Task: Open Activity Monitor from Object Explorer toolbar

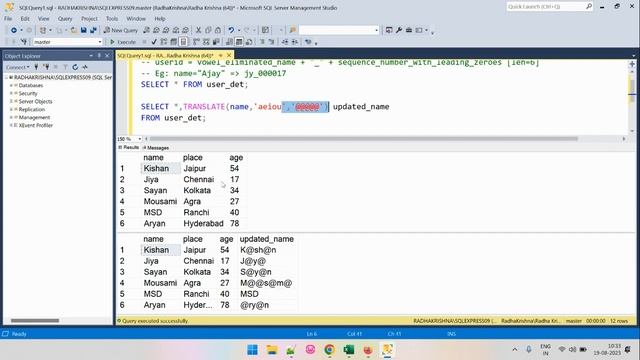Action: (85, 67)
